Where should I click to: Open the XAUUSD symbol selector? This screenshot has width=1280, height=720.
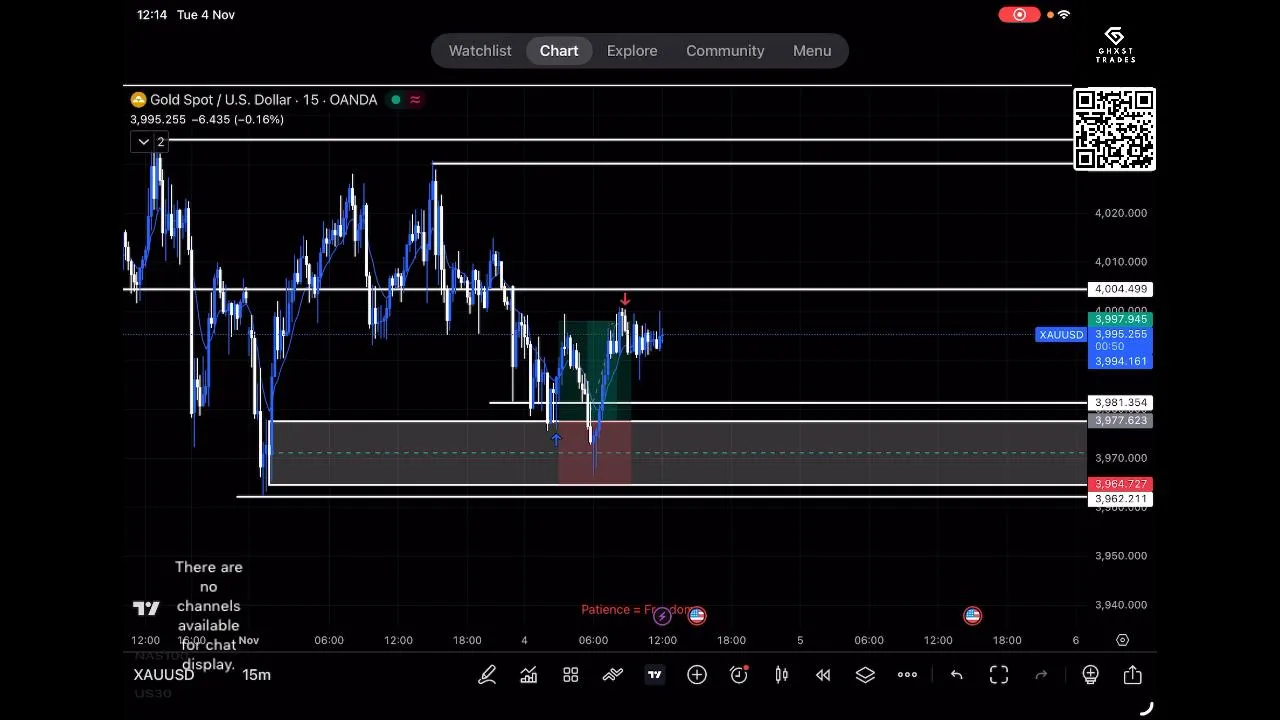pyautogui.click(x=164, y=675)
